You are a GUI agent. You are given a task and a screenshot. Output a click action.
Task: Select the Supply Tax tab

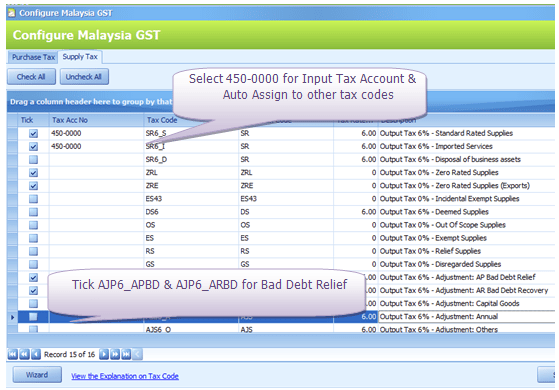[x=80, y=57]
